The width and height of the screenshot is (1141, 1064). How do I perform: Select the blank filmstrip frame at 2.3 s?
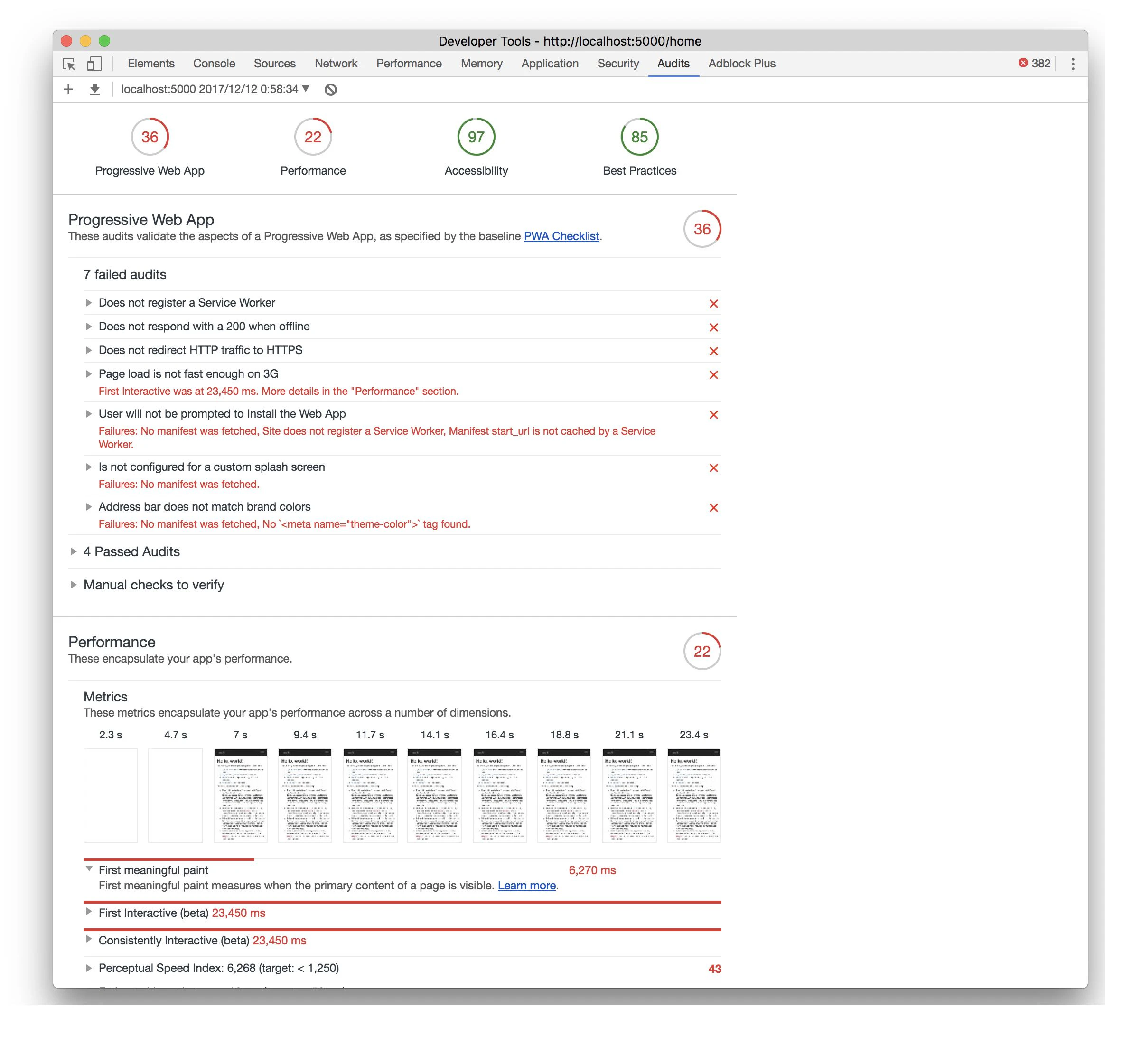pyautogui.click(x=110, y=795)
